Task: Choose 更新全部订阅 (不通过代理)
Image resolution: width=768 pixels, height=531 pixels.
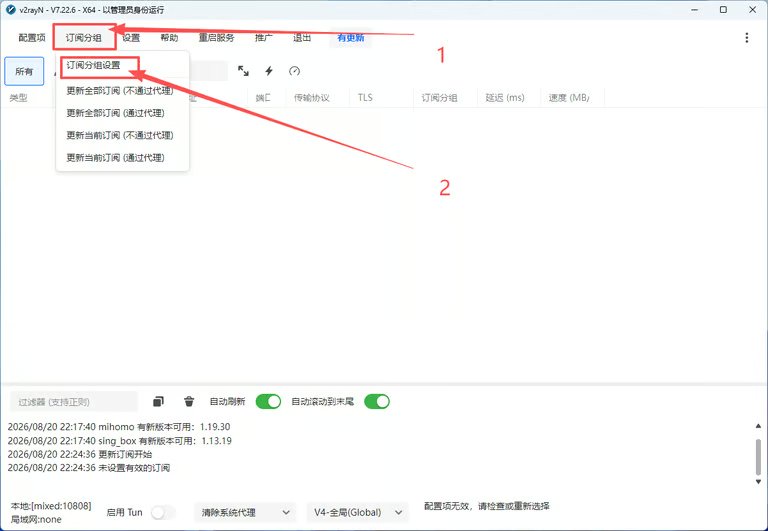Action: 122,91
